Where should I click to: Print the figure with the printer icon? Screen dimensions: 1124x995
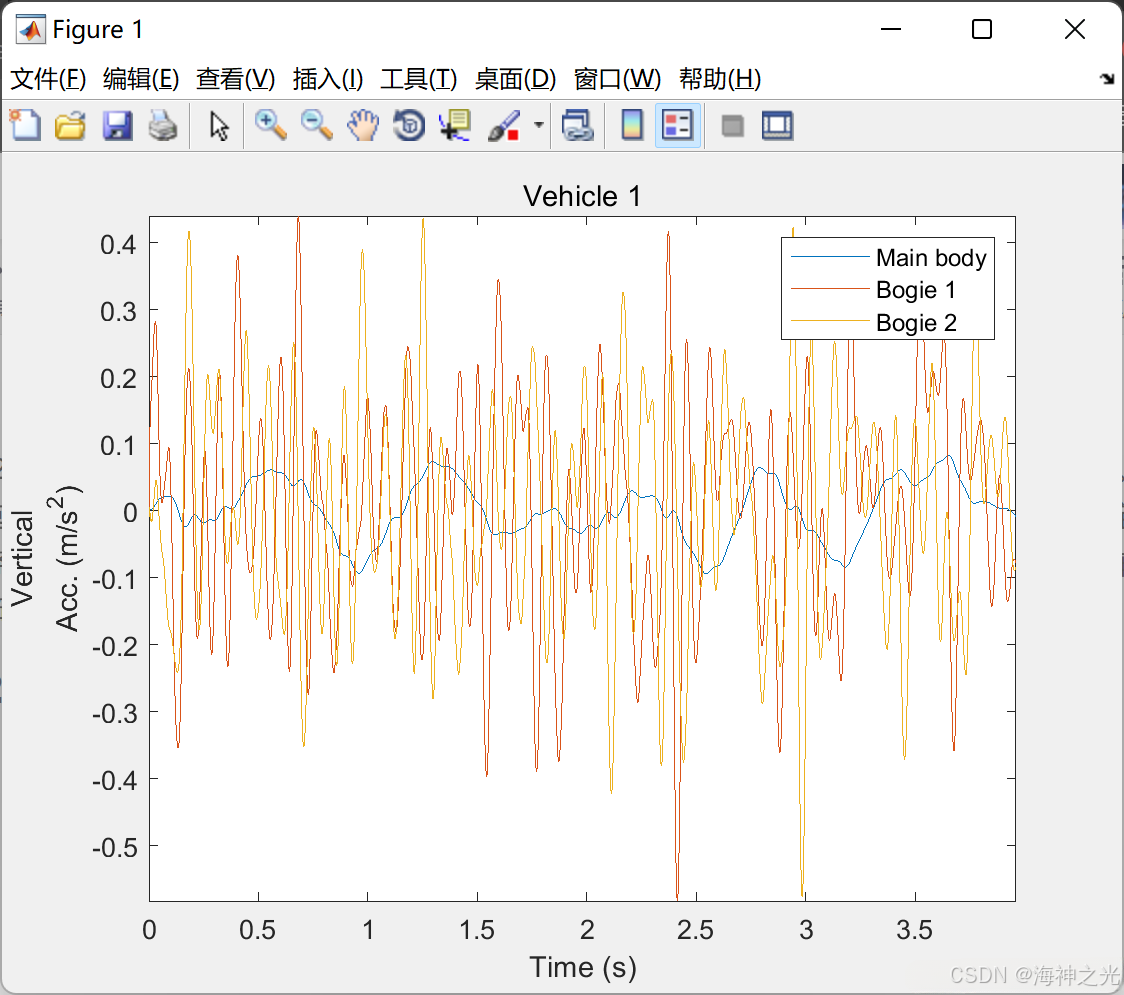[x=163, y=125]
